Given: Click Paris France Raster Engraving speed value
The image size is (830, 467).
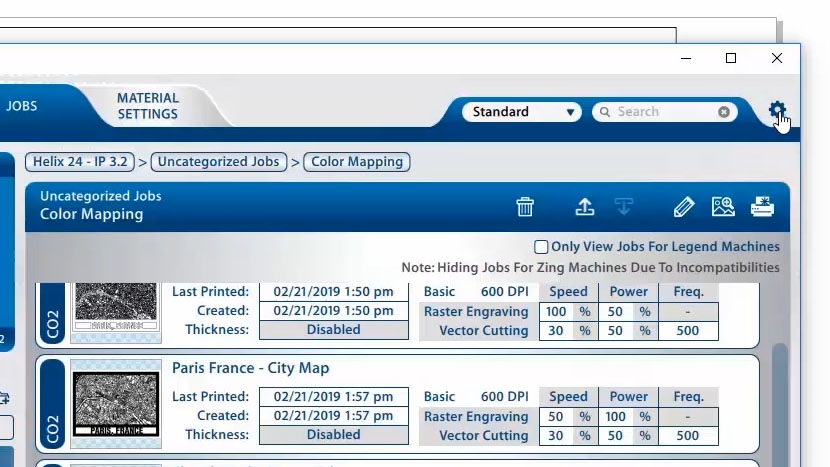Looking at the screenshot, I should coord(557,417).
